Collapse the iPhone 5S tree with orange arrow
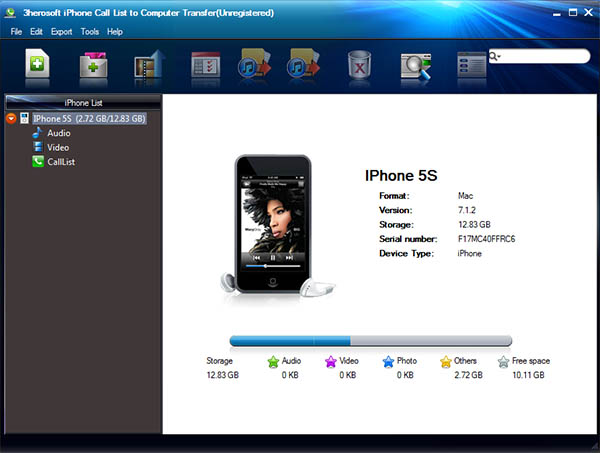600x453 pixels. coord(11,119)
